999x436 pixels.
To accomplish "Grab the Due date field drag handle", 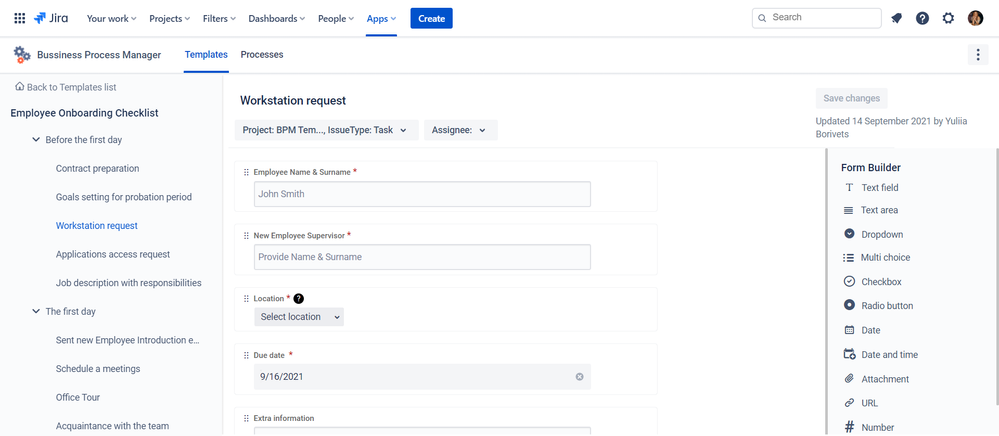I will 247,355.
